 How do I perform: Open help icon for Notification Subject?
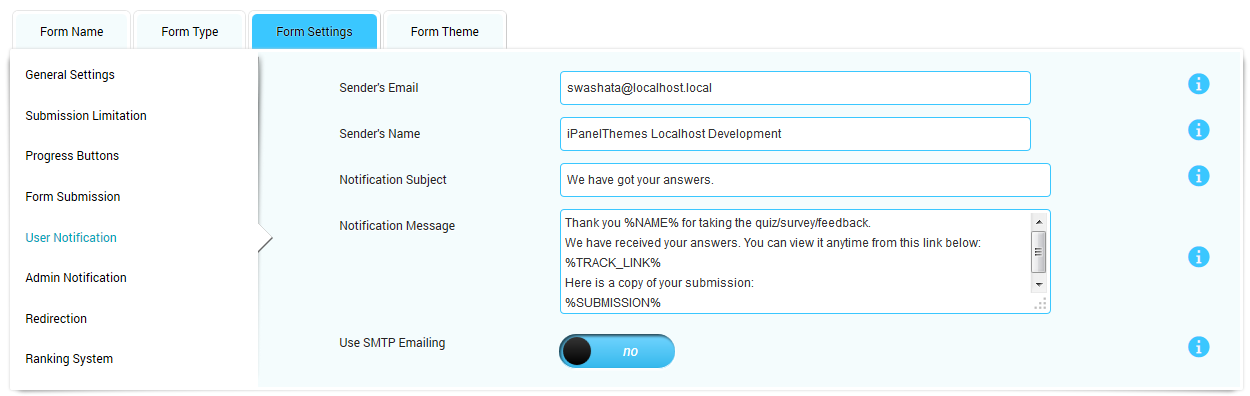click(1198, 176)
